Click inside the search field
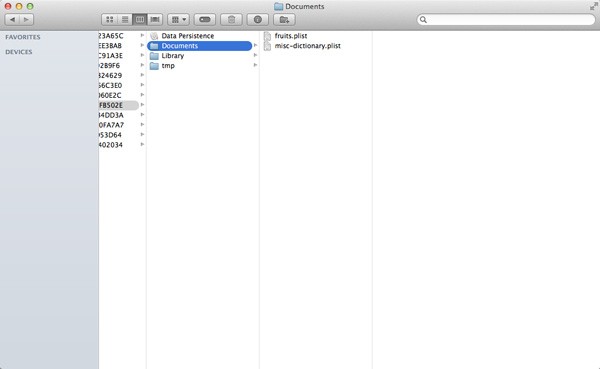 506,20
